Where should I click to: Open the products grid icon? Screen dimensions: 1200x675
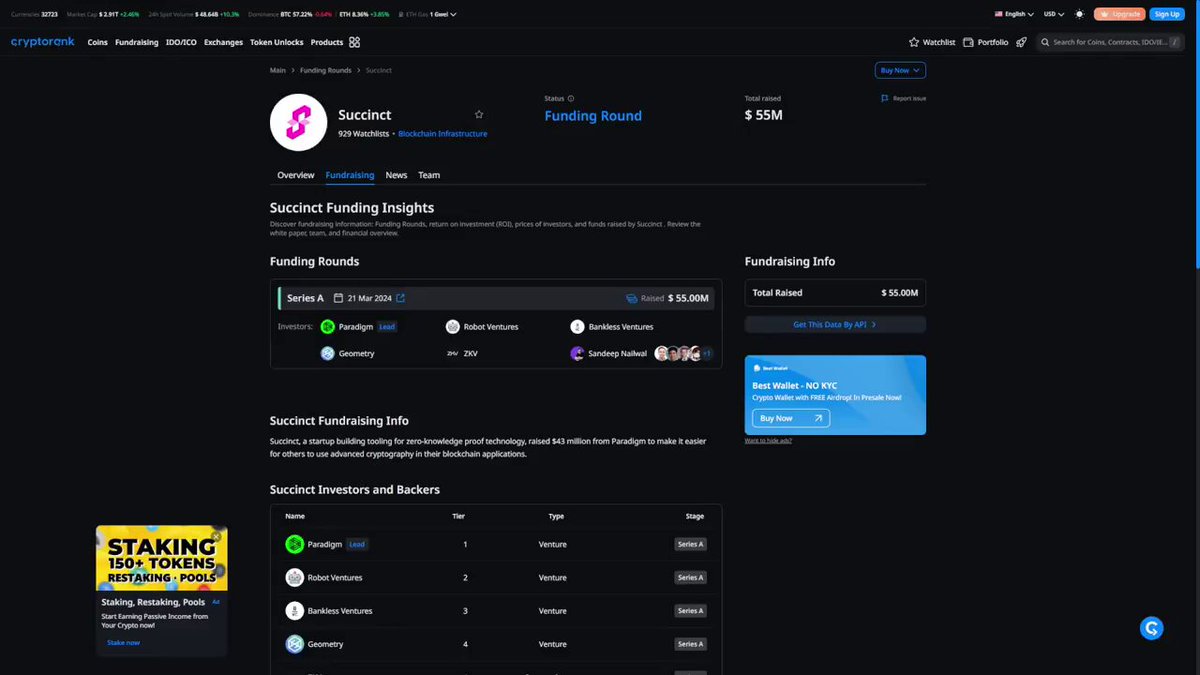(x=354, y=42)
